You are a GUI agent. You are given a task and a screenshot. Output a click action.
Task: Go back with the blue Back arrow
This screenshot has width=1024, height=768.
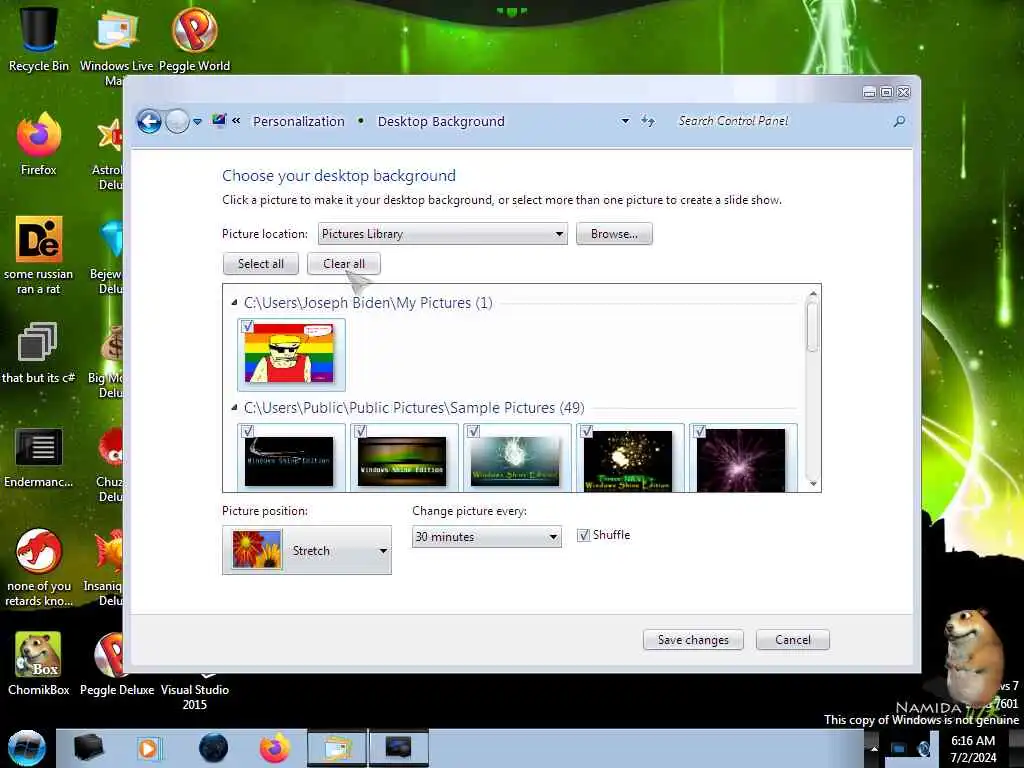pos(149,121)
